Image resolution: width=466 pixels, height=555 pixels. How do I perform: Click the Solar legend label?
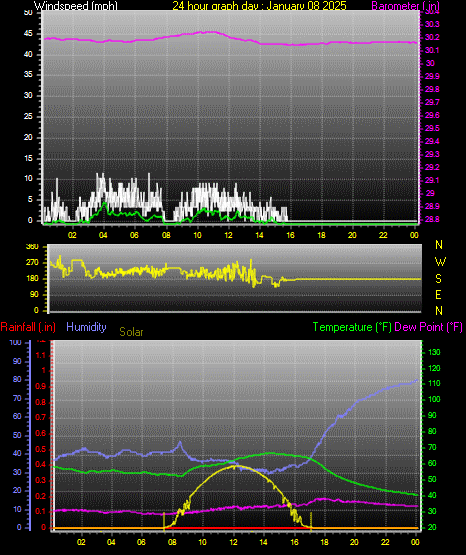tap(131, 332)
